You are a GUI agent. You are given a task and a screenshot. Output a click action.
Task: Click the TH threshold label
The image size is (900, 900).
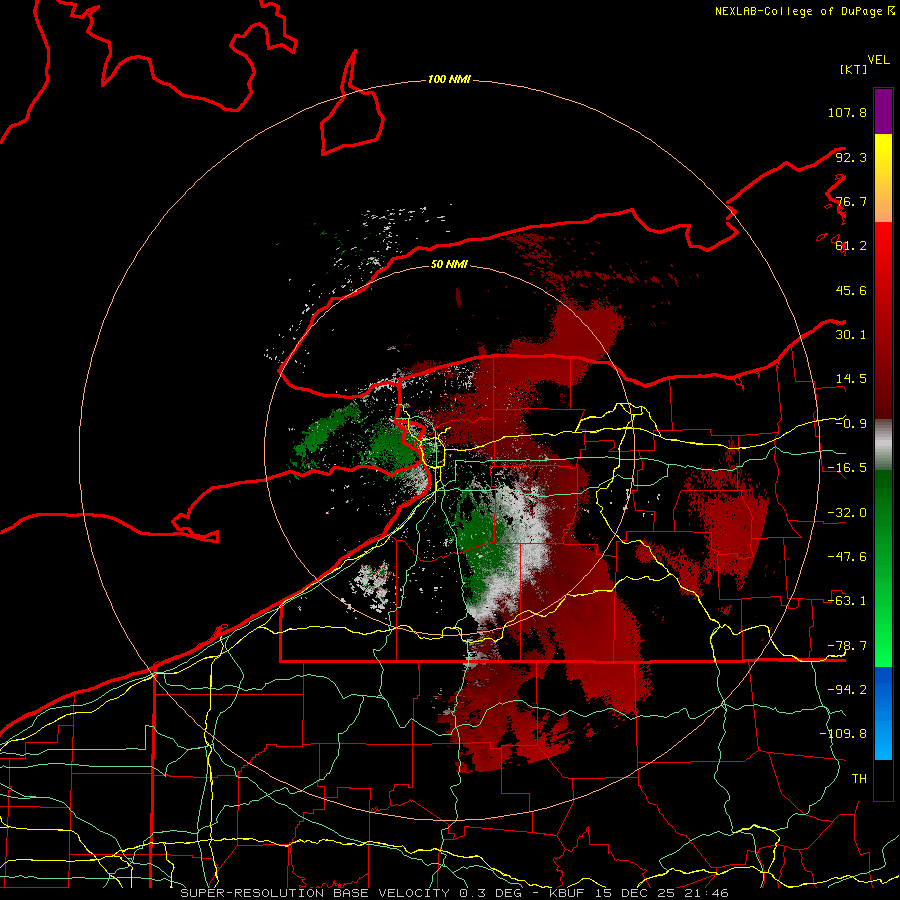pos(859,779)
